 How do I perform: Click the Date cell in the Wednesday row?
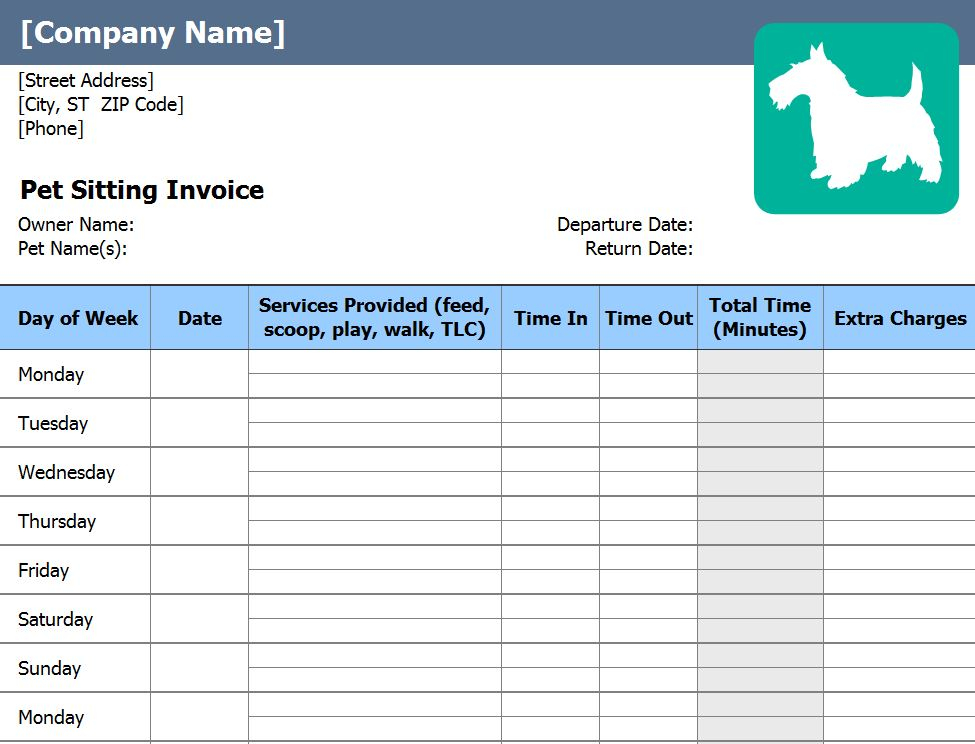200,472
